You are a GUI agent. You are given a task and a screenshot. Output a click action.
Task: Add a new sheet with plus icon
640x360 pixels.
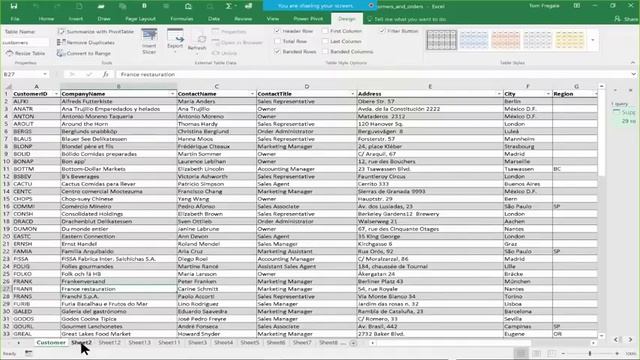point(353,343)
